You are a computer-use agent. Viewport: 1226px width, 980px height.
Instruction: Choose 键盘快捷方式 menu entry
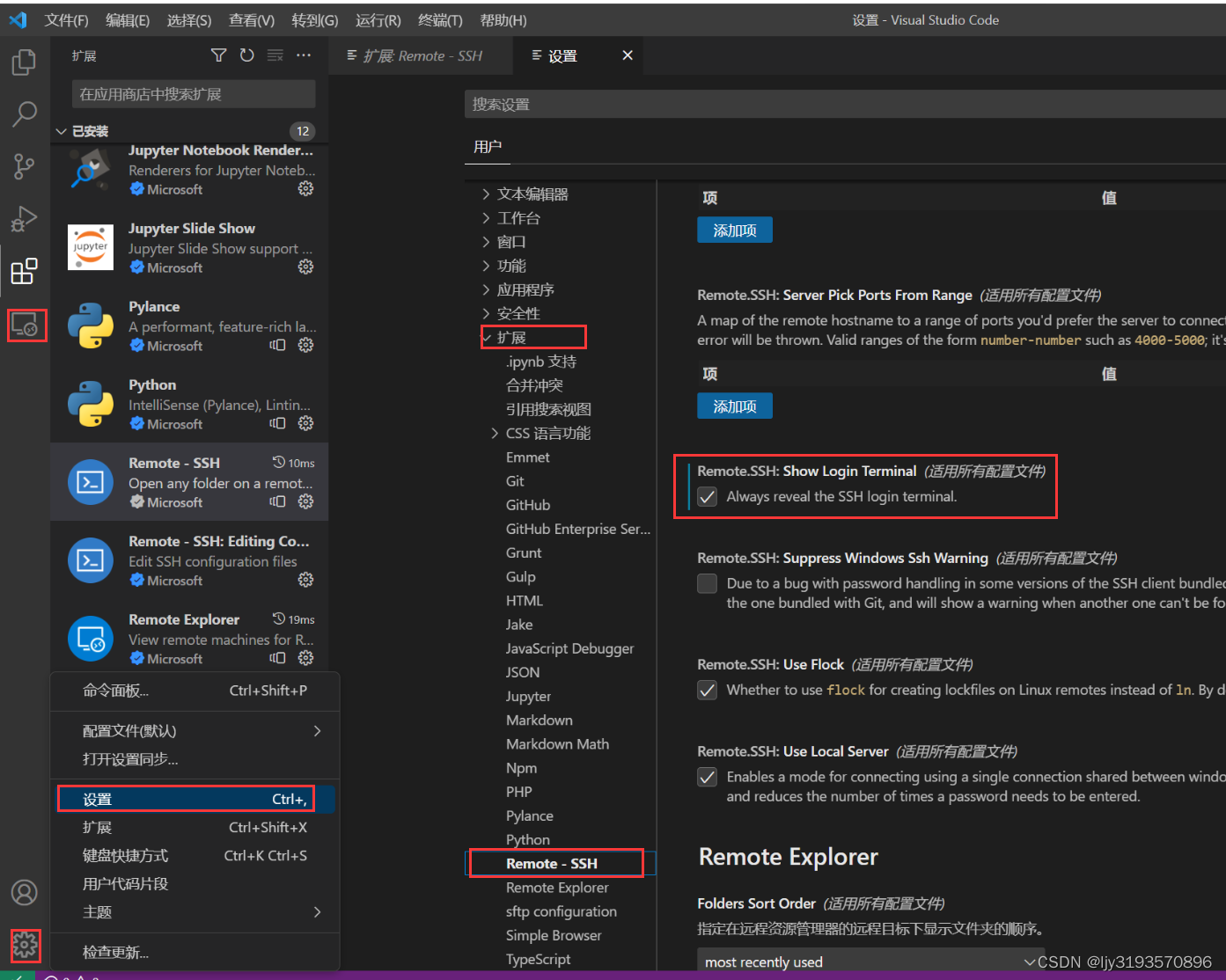pos(195,855)
